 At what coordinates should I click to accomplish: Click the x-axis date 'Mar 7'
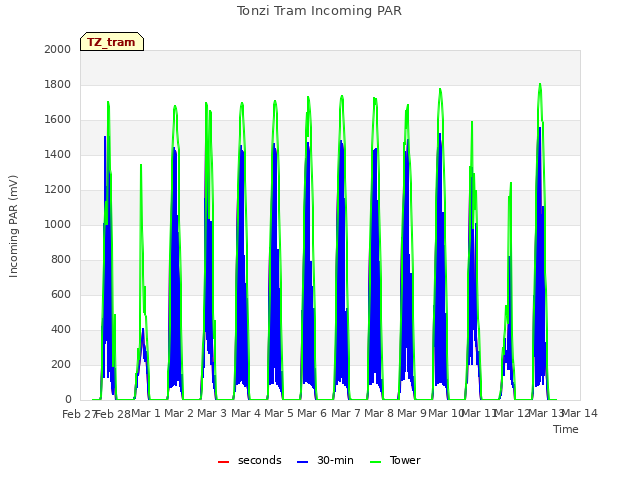tap(346, 413)
